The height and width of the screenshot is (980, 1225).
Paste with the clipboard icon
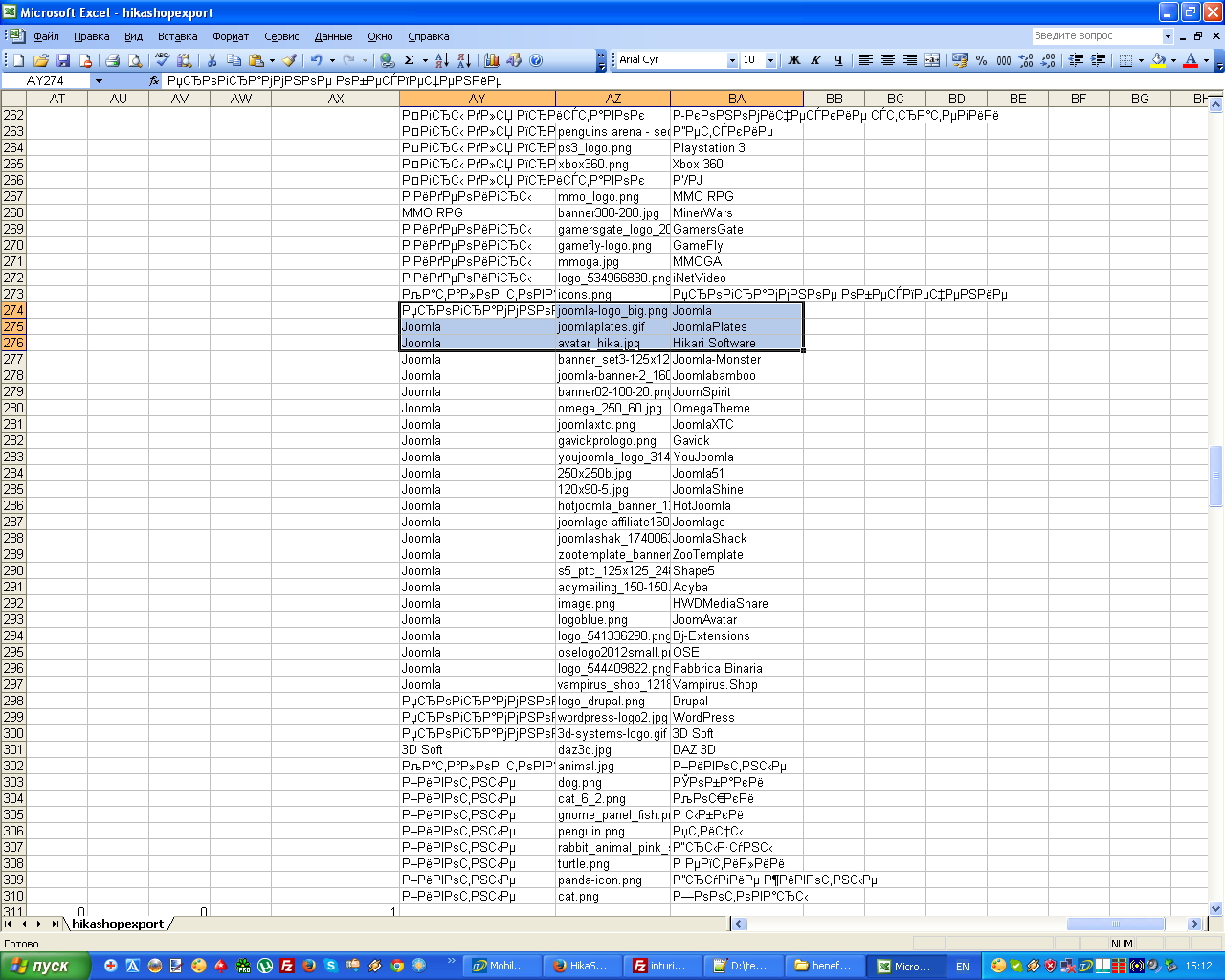[x=256, y=60]
